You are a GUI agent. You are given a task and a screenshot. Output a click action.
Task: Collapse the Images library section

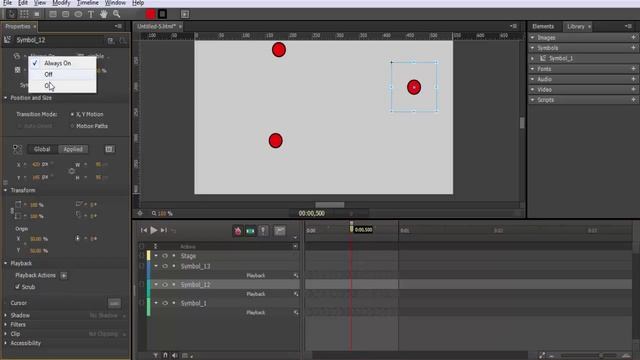click(x=532, y=38)
